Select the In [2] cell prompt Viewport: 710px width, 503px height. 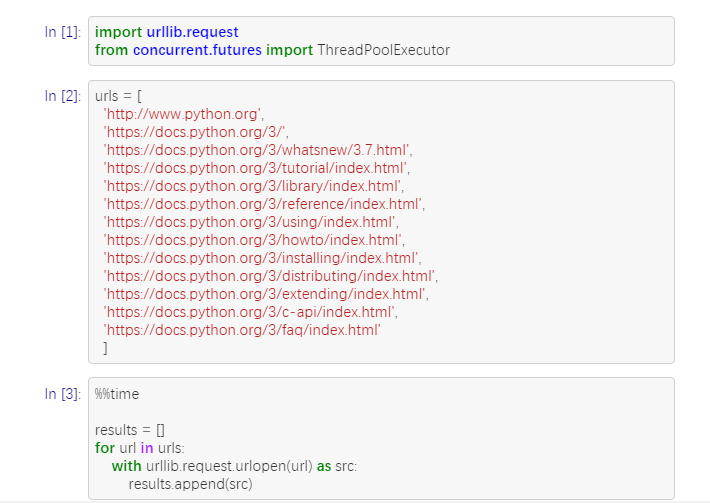pyautogui.click(x=62, y=96)
